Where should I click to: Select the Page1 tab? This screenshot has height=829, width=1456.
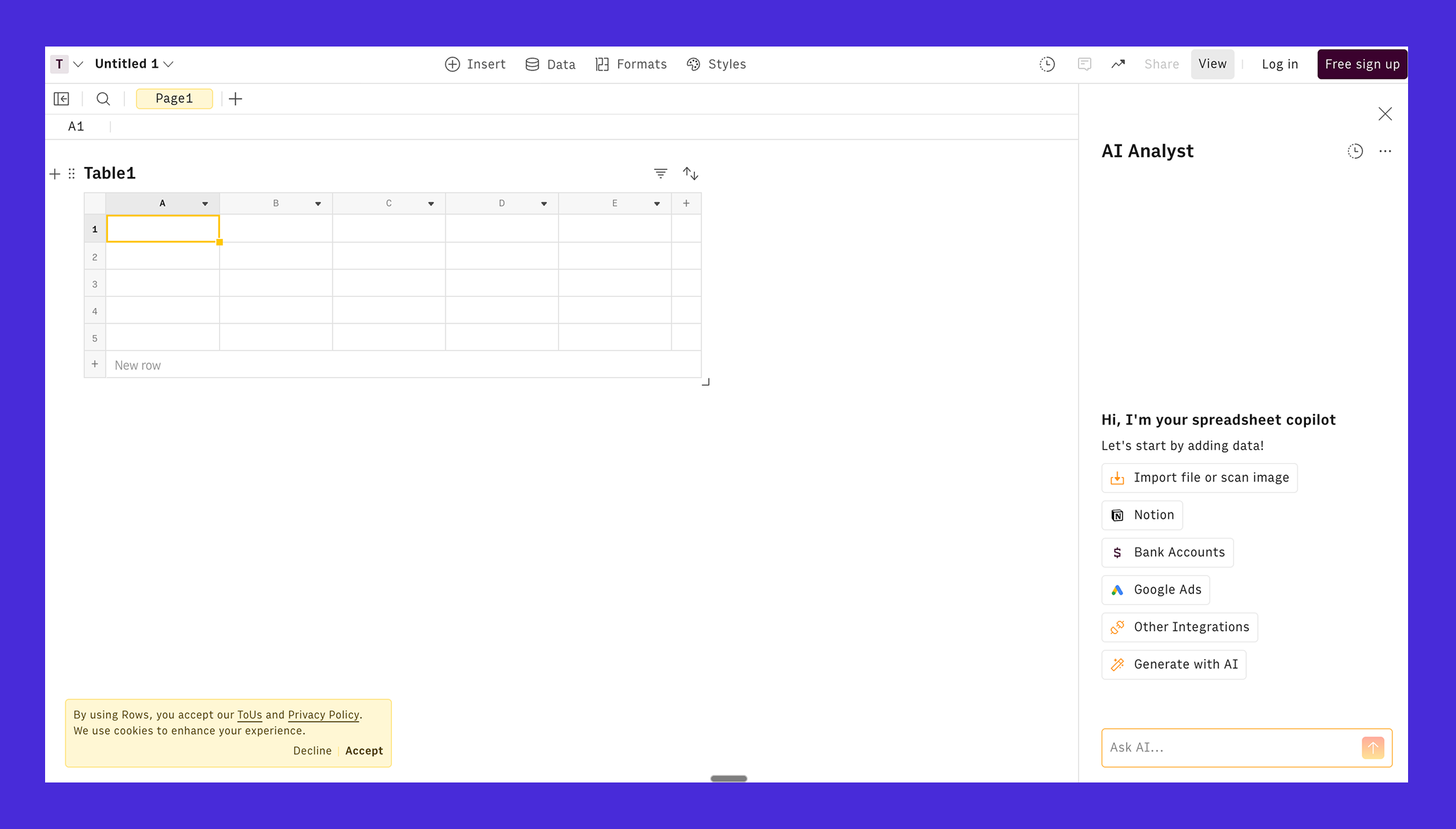click(x=174, y=99)
